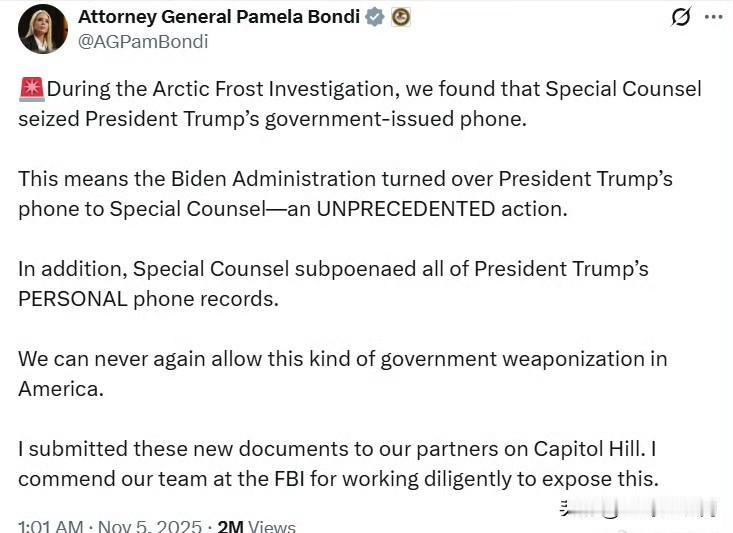The height and width of the screenshot is (533, 733).
Task: Click the red siren emoji
Action: tap(32, 89)
